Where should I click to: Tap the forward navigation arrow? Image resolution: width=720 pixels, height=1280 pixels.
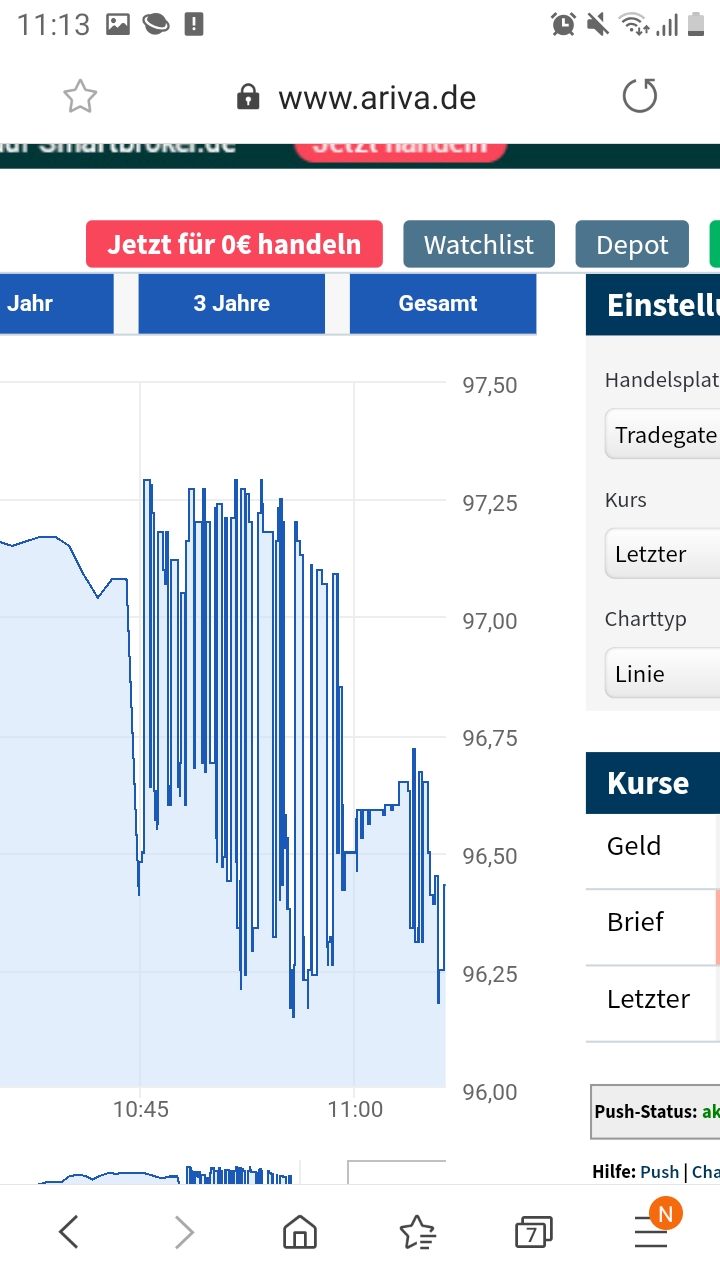[184, 1231]
